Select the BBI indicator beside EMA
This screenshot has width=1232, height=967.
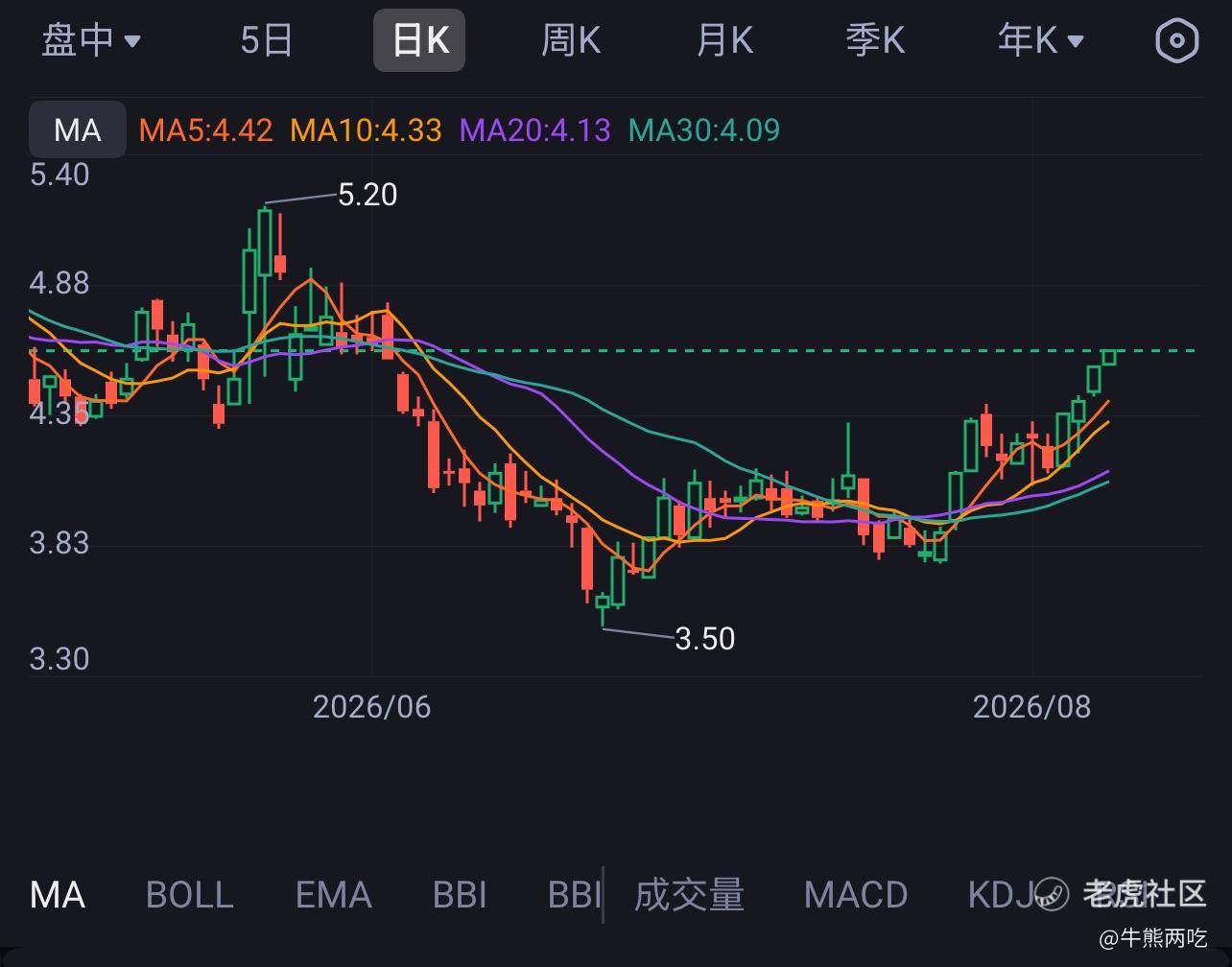(x=460, y=895)
